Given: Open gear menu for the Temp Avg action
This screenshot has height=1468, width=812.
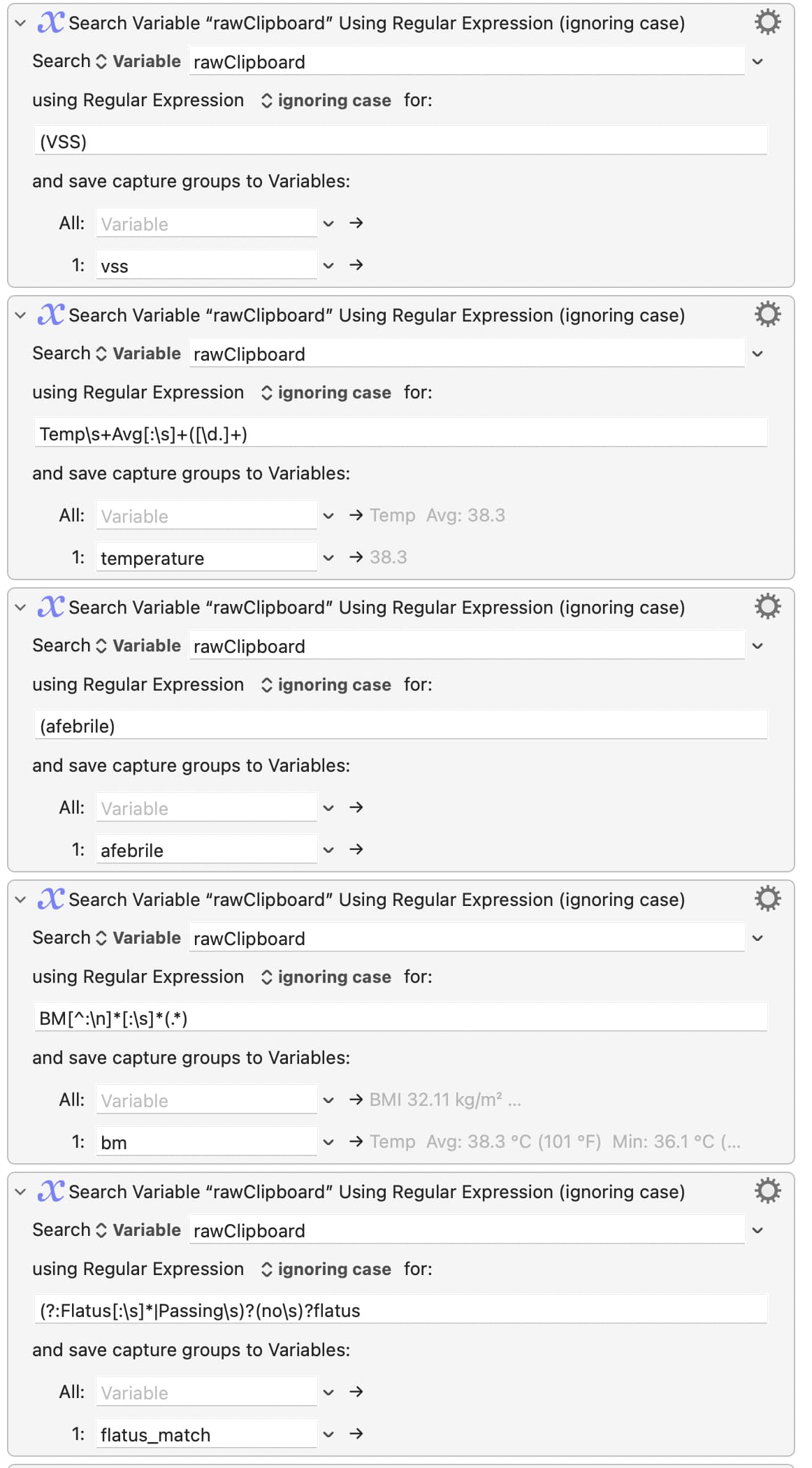Looking at the screenshot, I should click(x=767, y=315).
